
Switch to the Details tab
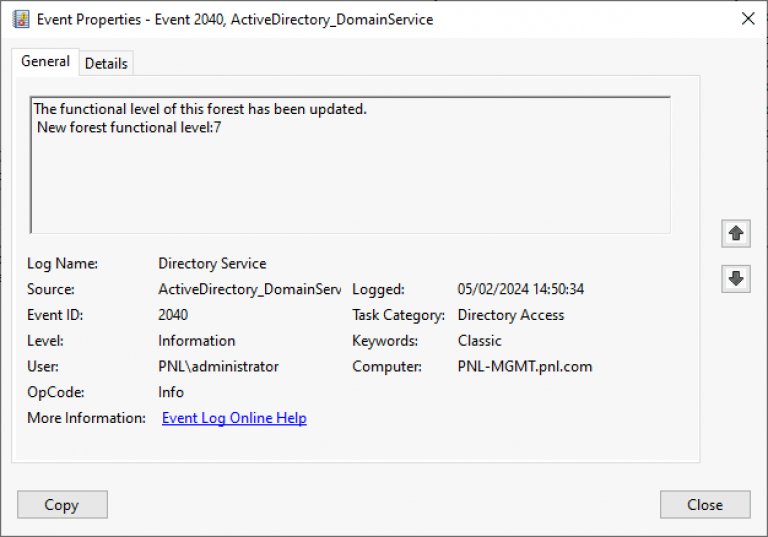[x=106, y=63]
